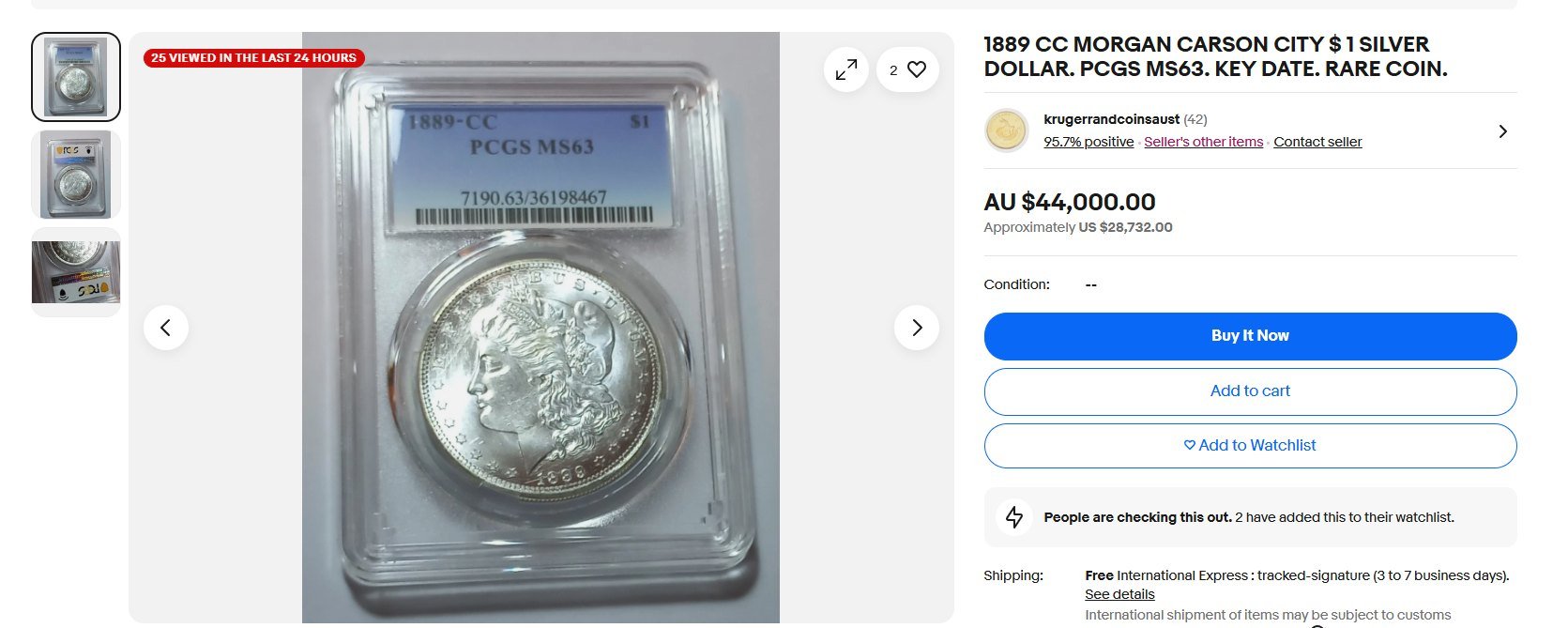
Task: Click the Buy It Now button
Action: (x=1250, y=336)
